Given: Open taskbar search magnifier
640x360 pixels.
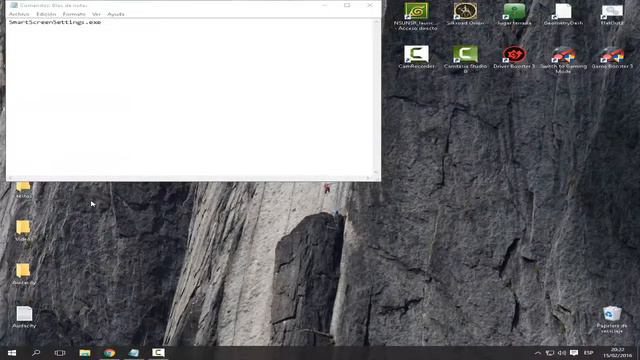Looking at the screenshot, I should coord(36,353).
